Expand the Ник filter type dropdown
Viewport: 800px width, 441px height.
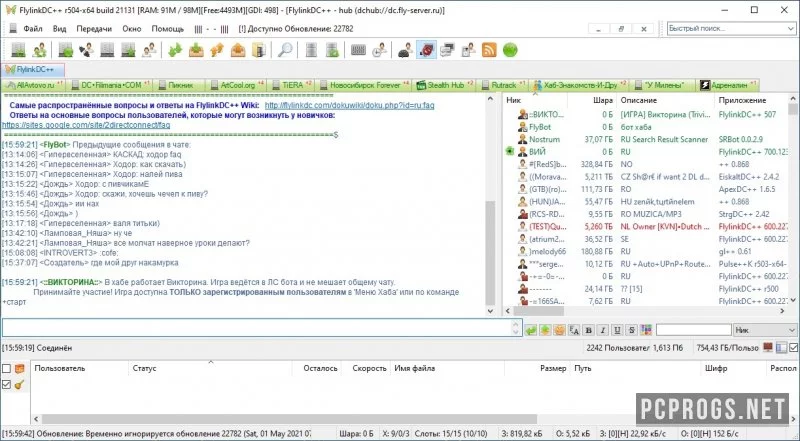click(791, 330)
